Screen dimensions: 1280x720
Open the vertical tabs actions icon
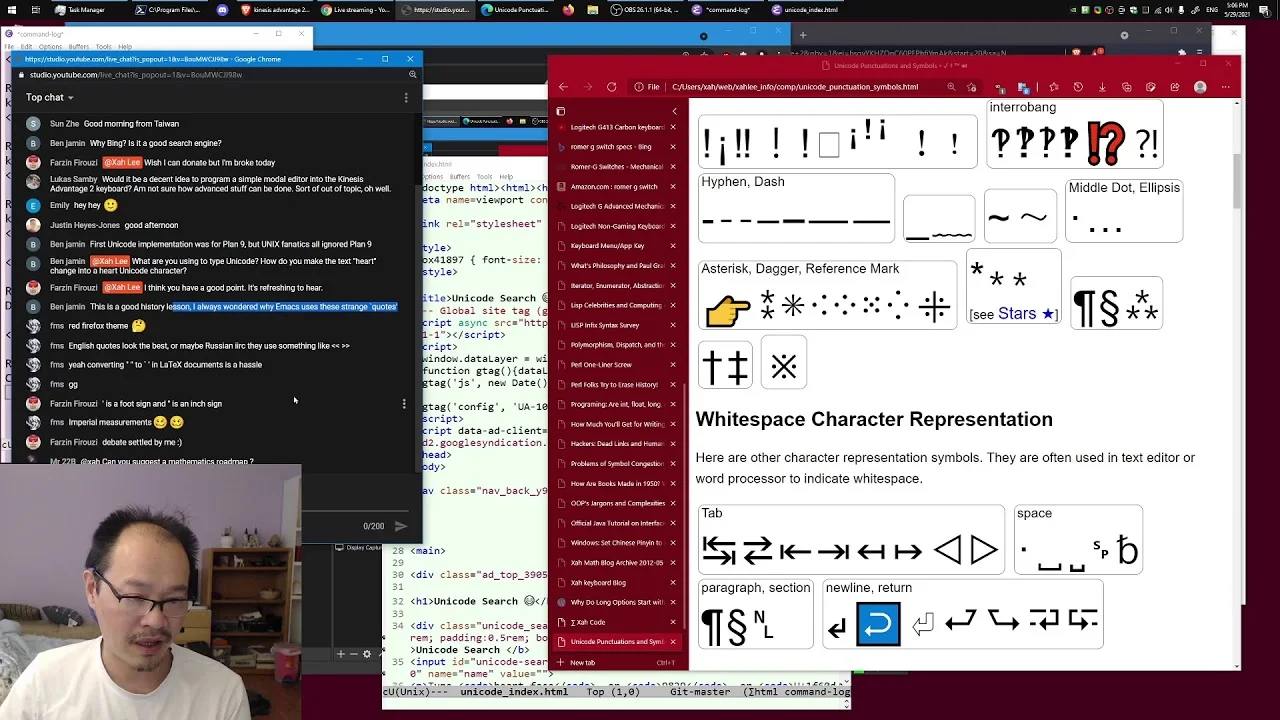pos(561,111)
